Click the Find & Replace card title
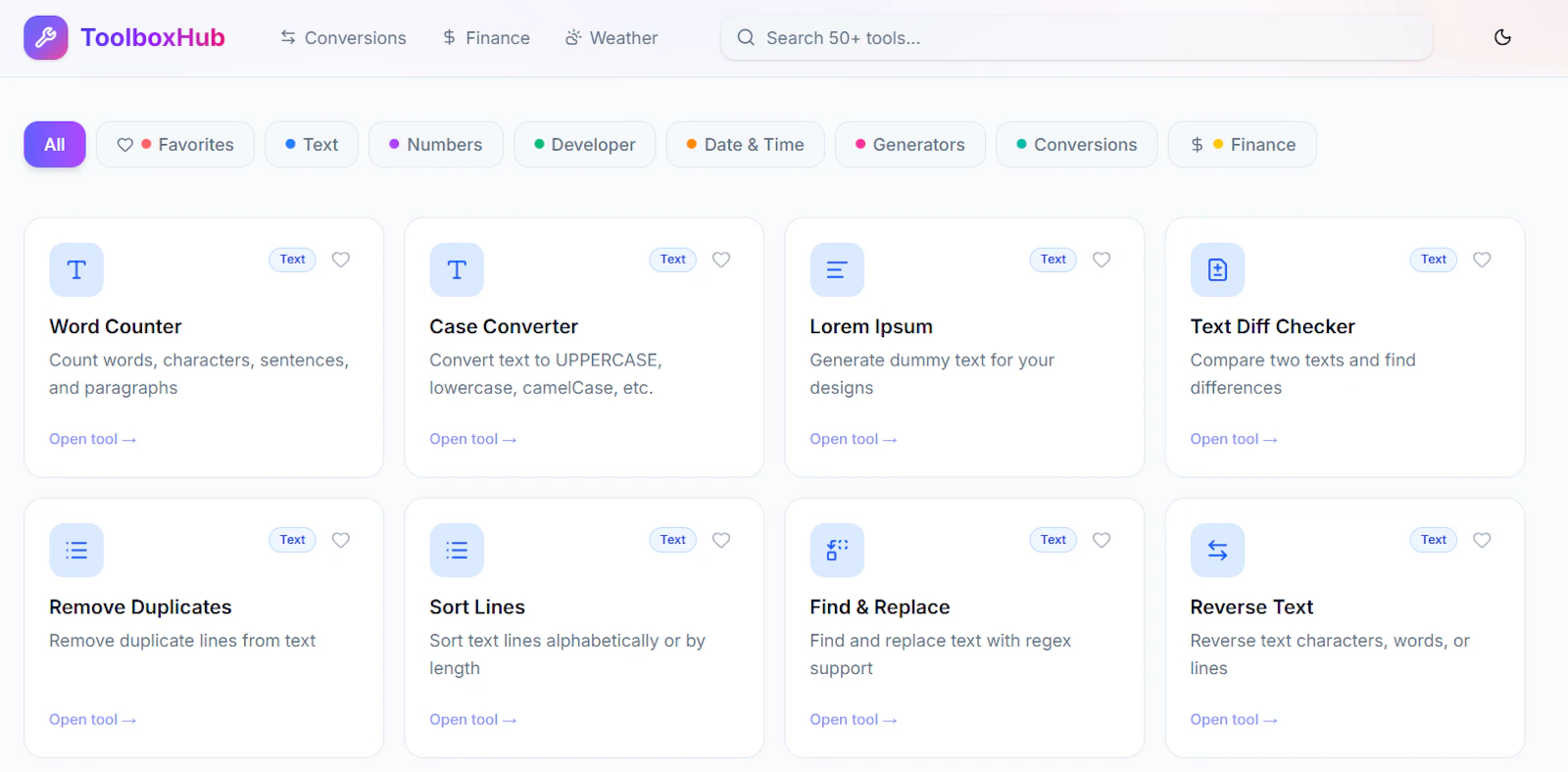This screenshot has height=772, width=1568. tap(880, 606)
